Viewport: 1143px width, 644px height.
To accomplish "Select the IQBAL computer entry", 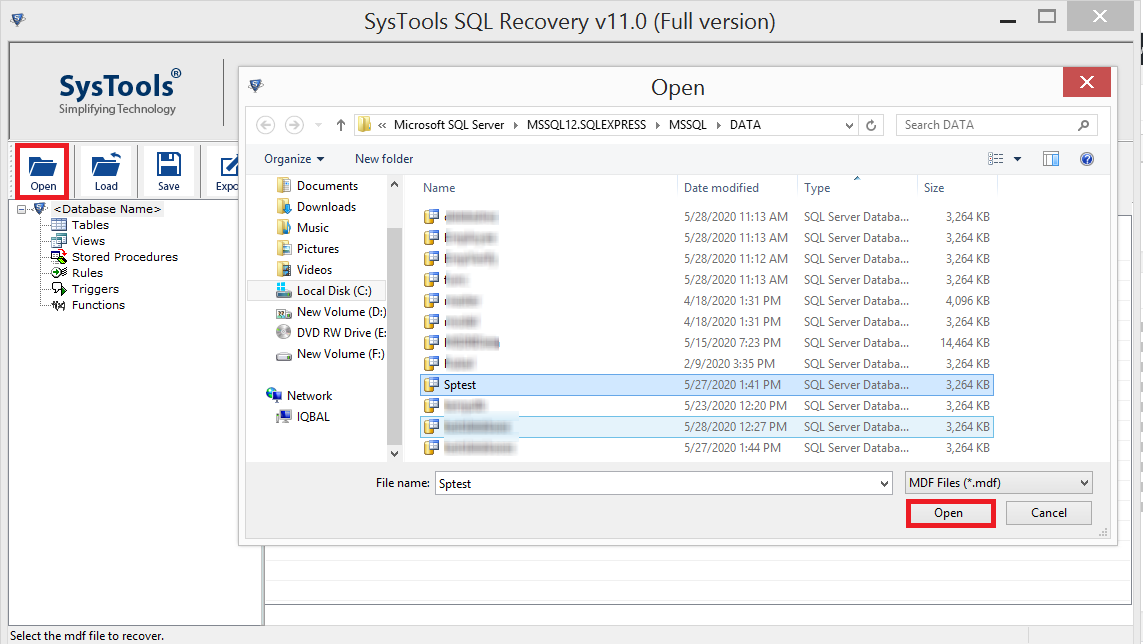I will (313, 417).
